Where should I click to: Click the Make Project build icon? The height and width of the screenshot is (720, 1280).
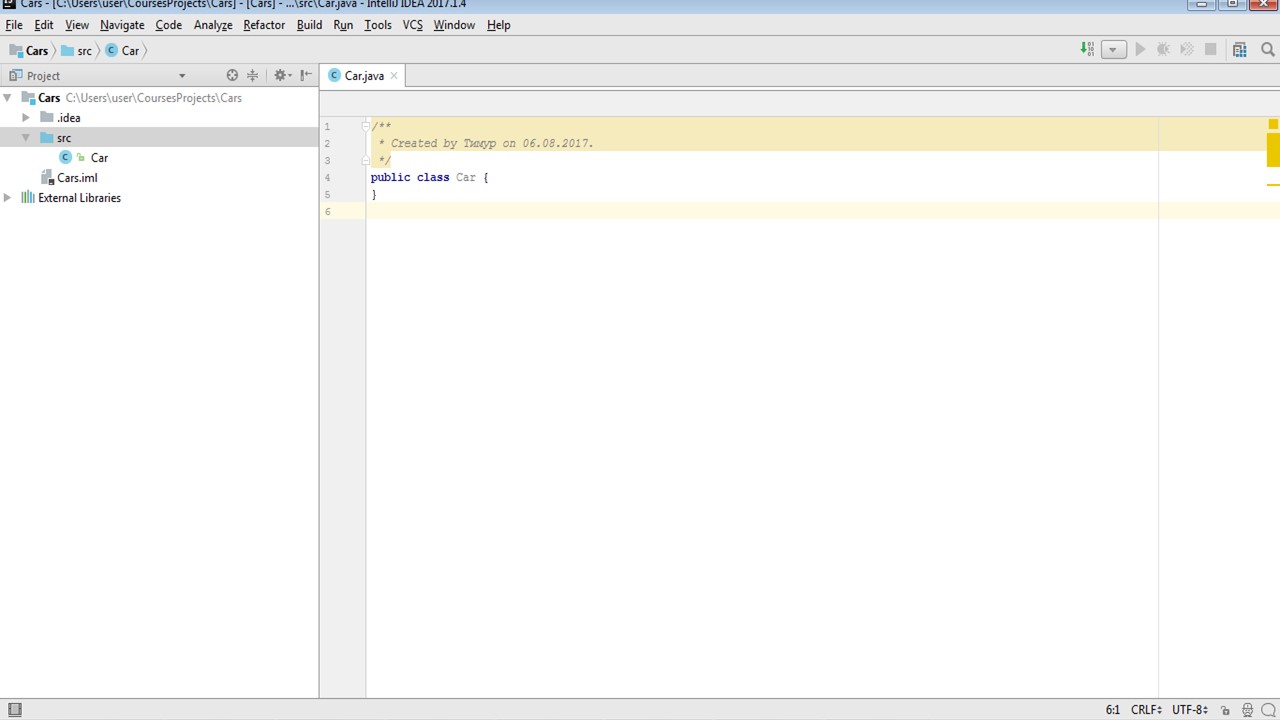pos(1087,49)
